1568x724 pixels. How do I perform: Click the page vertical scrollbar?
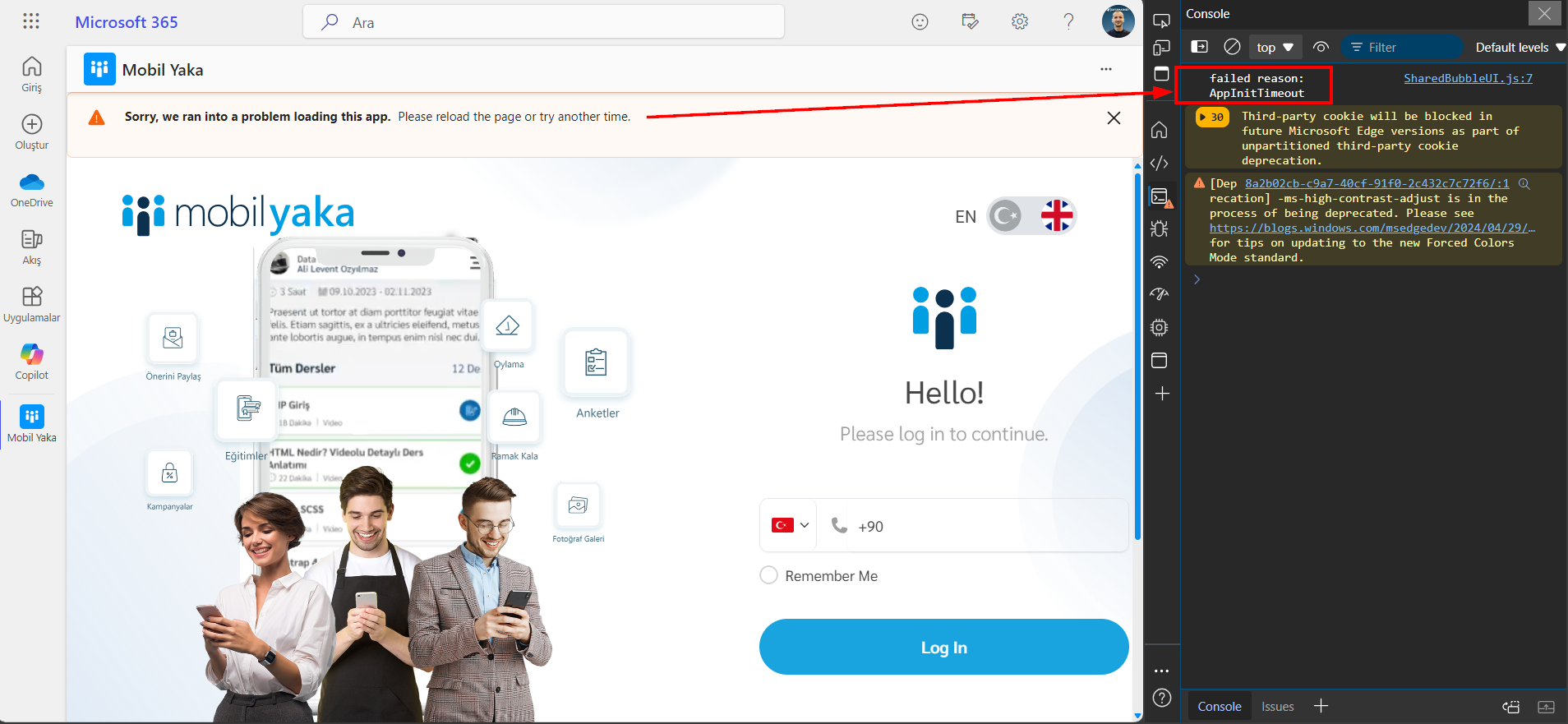tap(1137, 357)
